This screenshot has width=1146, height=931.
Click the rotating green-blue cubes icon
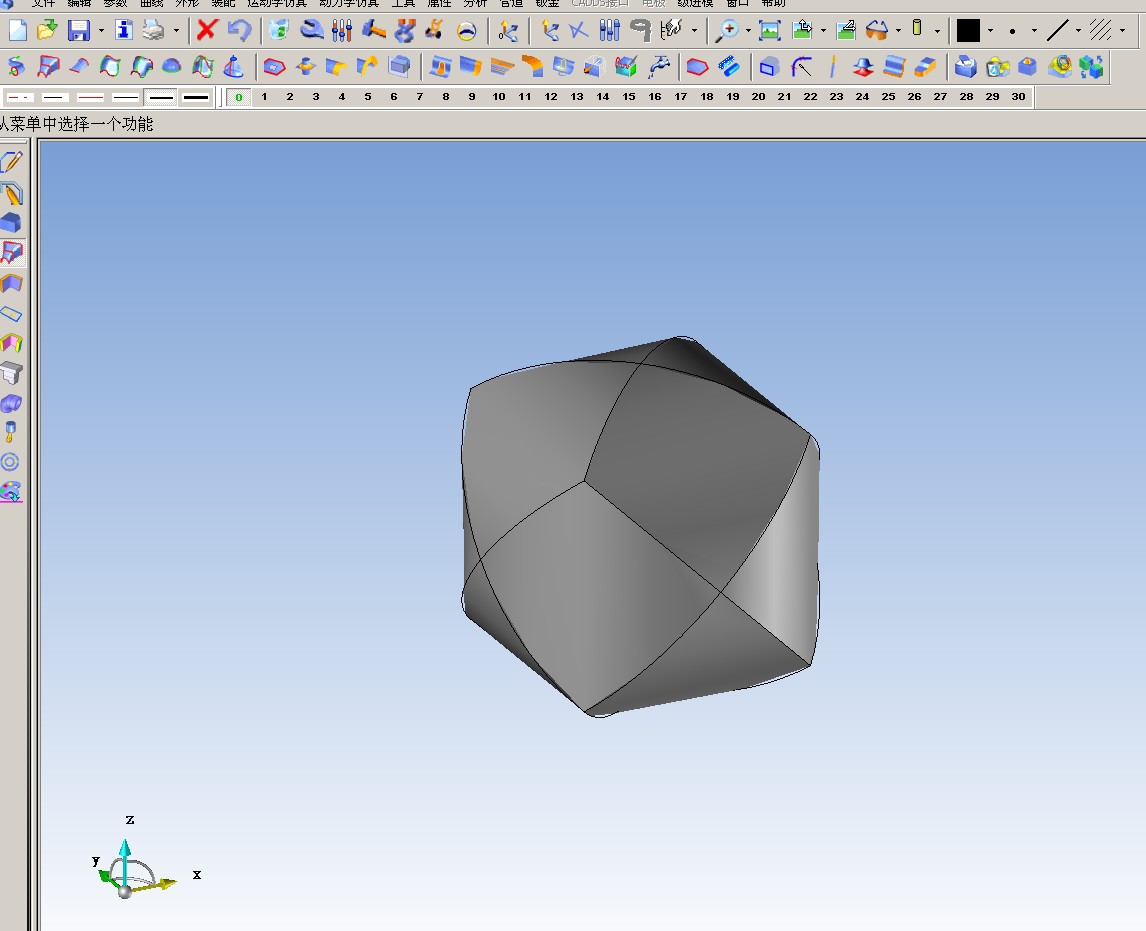(x=1091, y=67)
